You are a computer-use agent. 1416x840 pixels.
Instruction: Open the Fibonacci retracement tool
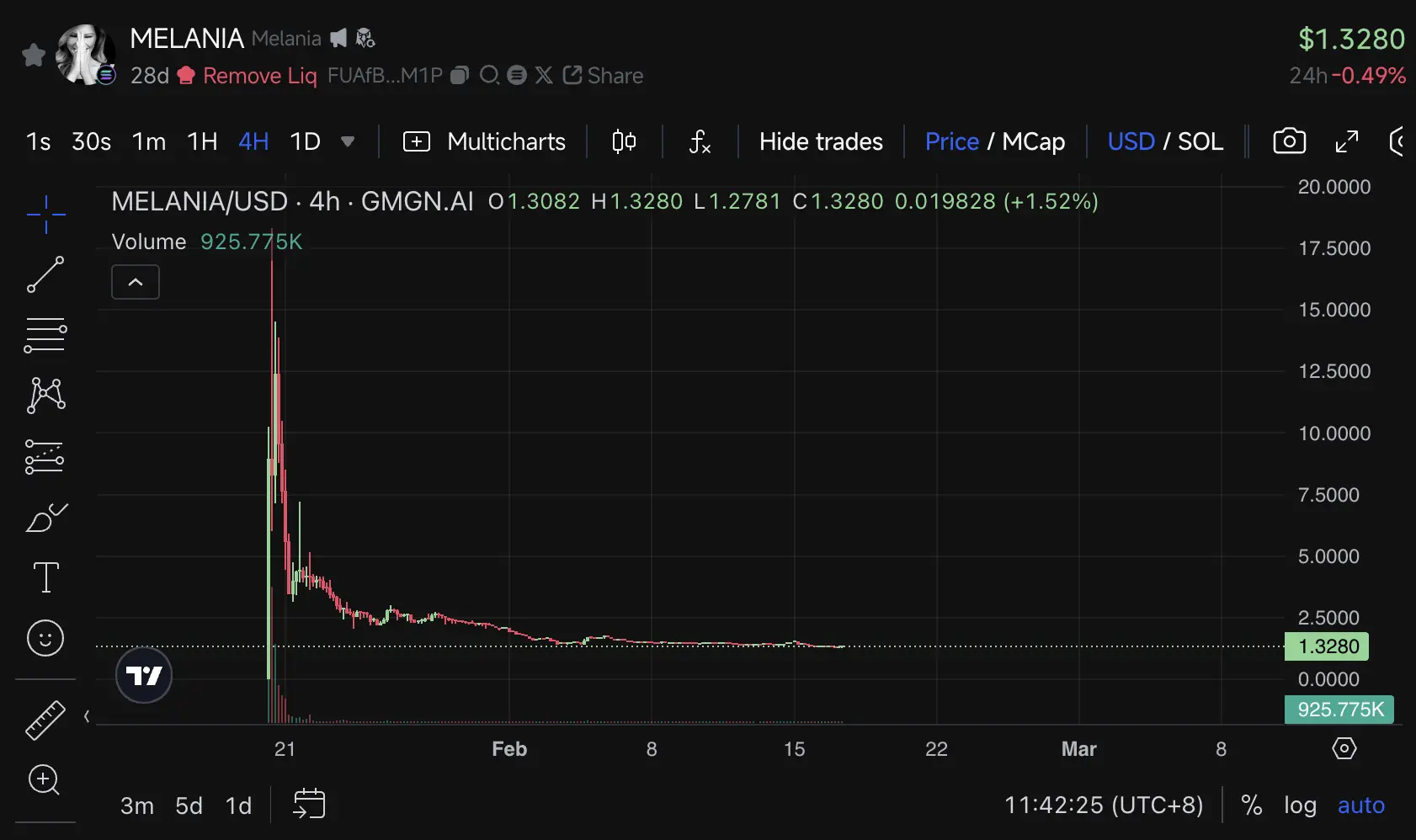(x=45, y=335)
